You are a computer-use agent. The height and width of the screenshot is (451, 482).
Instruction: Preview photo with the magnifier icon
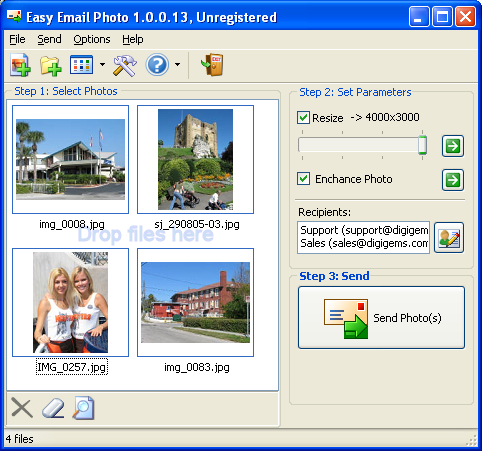(x=83, y=408)
